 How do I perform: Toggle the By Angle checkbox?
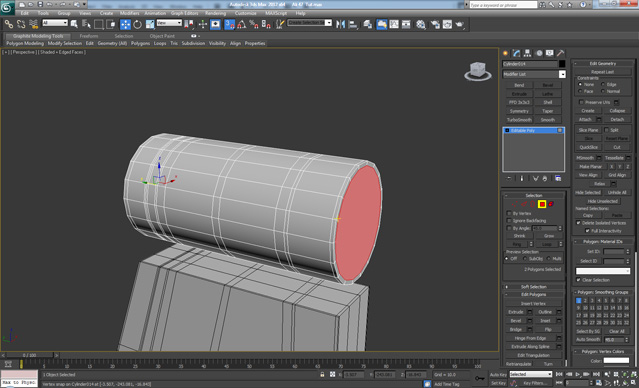pos(509,228)
